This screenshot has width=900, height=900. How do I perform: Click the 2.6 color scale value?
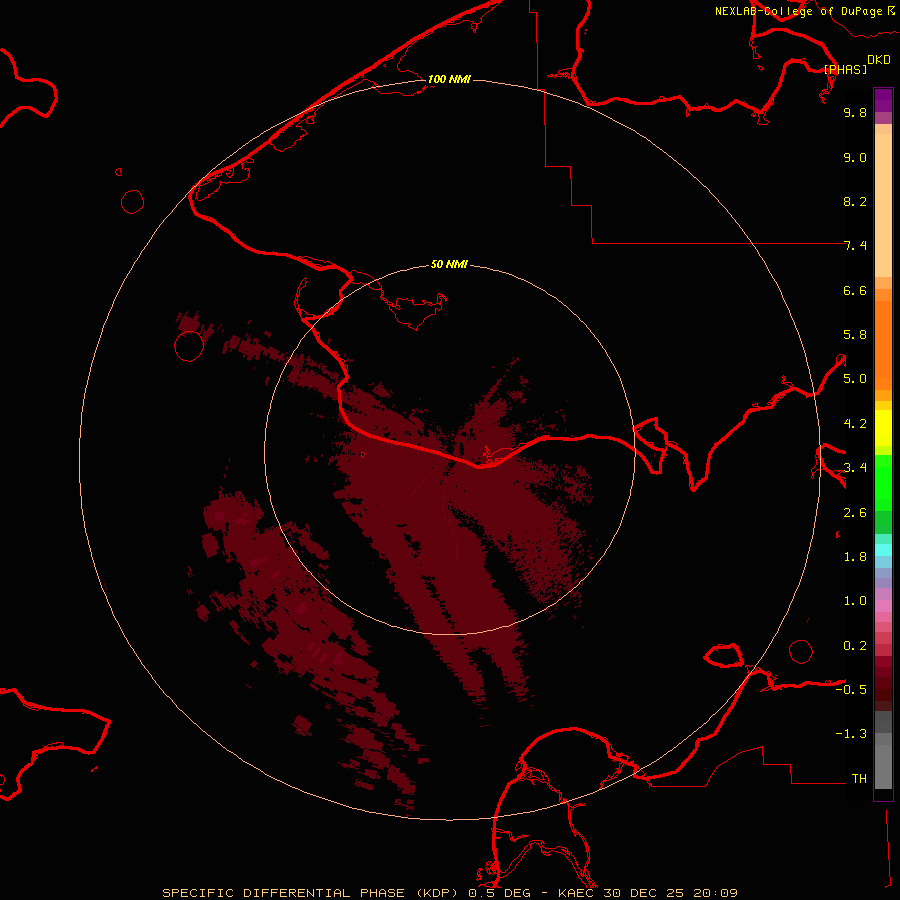pos(855,513)
